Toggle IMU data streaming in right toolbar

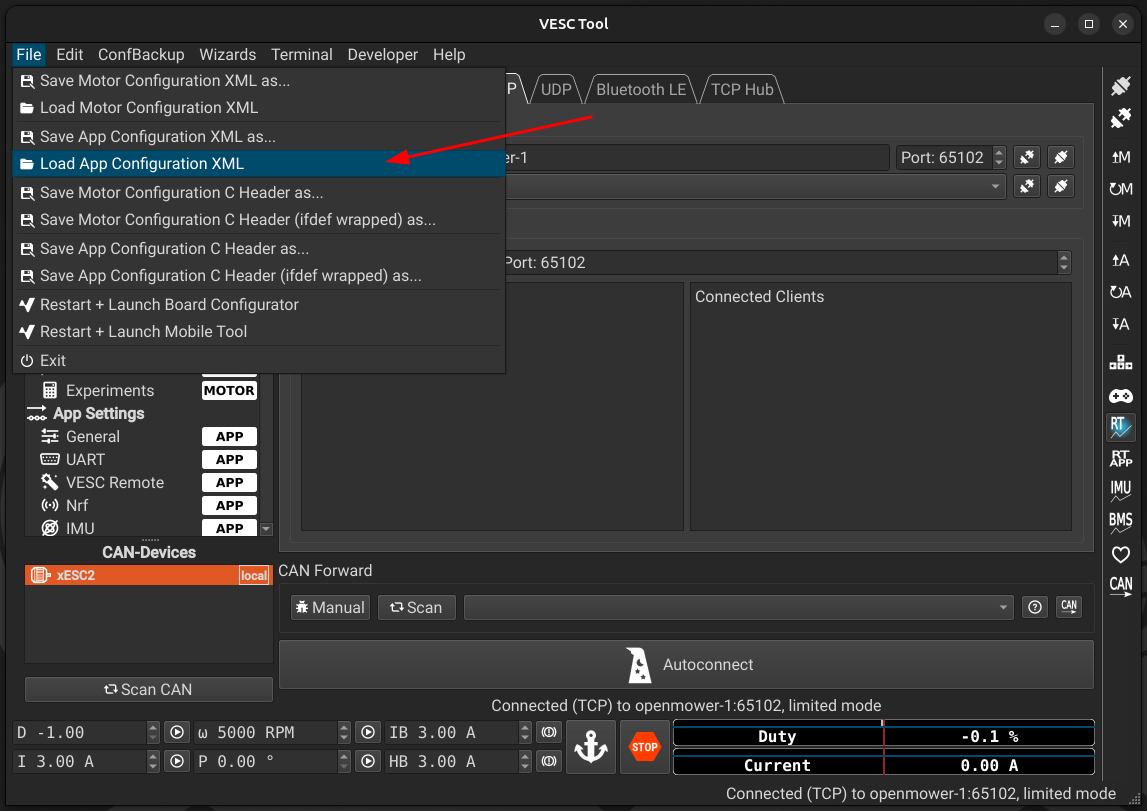pos(1121,490)
